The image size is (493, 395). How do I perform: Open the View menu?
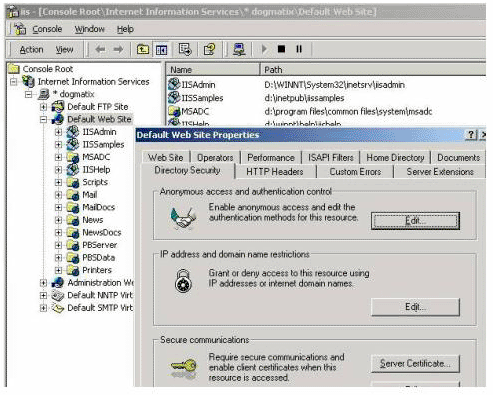click(64, 49)
